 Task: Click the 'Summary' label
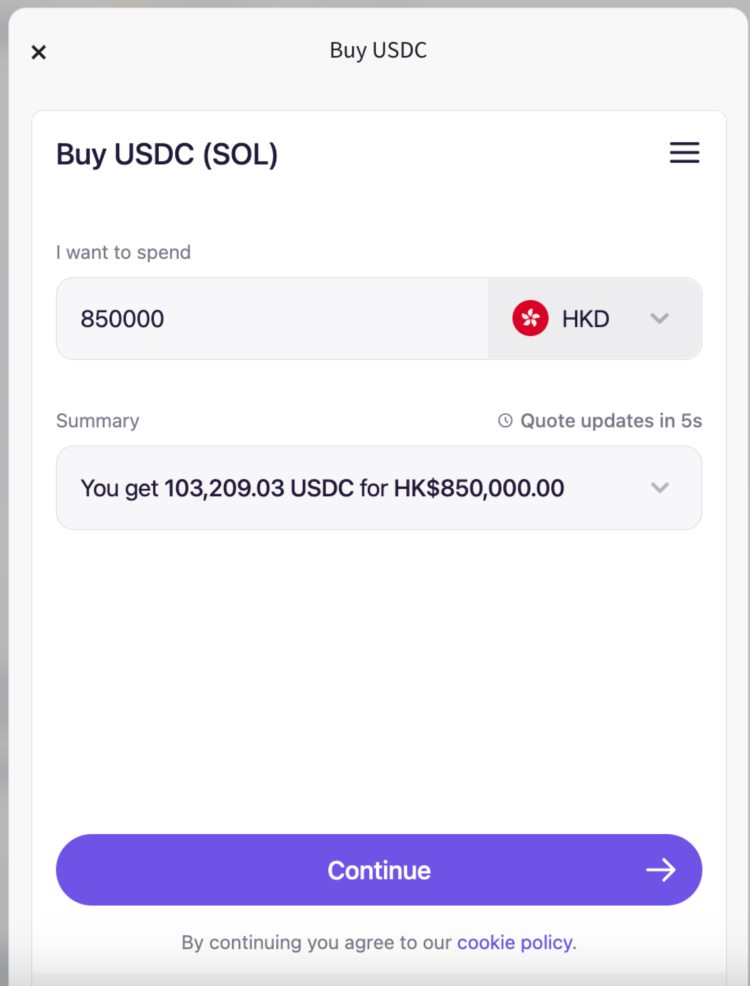[97, 421]
